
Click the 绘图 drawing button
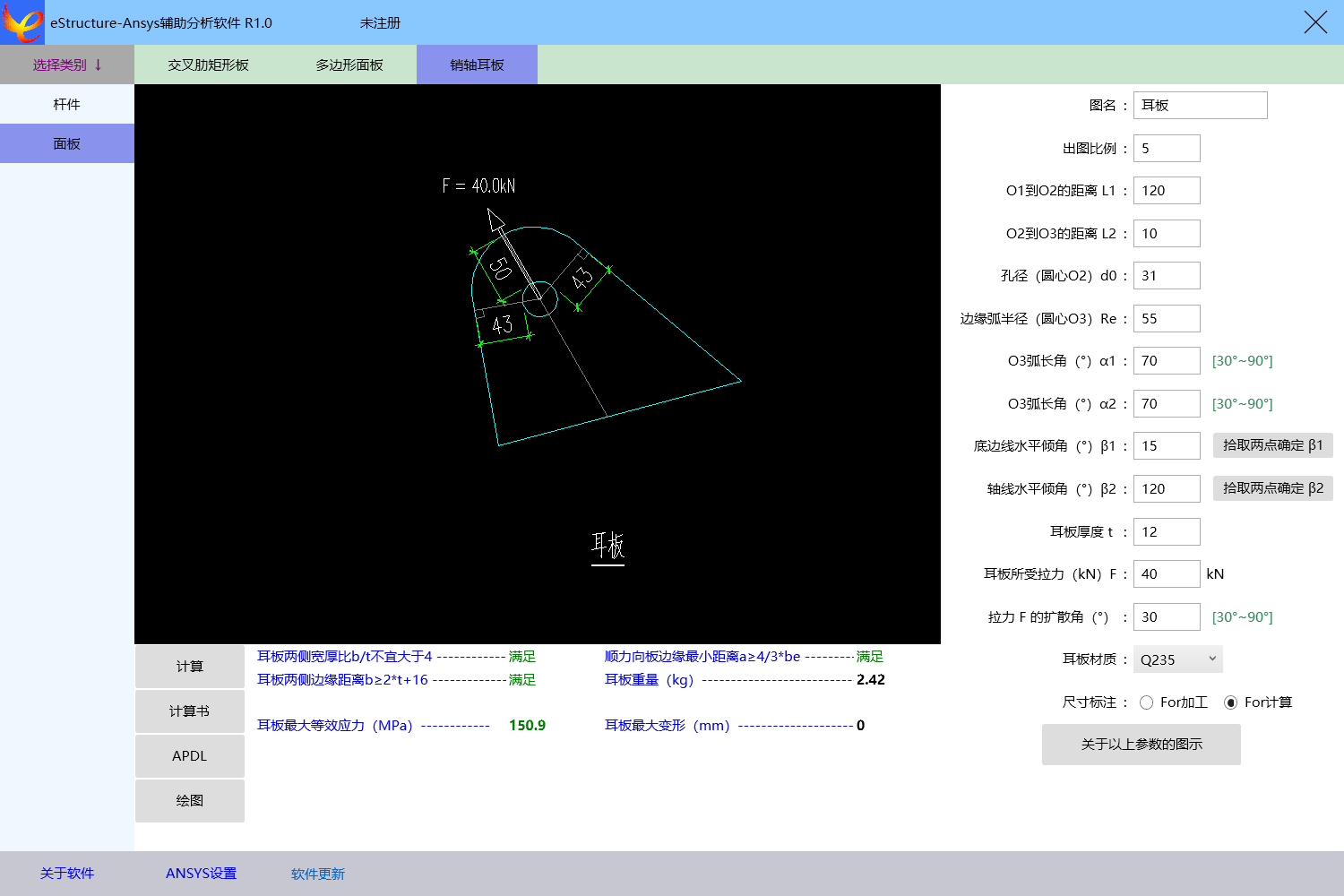tap(190, 801)
